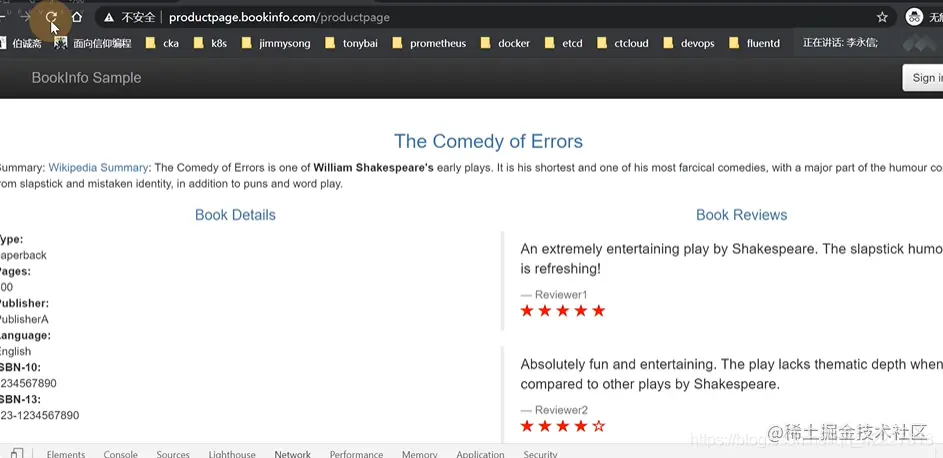Switch to the Lighthouse DevTools tab
943x458 pixels.
pyautogui.click(x=232, y=454)
